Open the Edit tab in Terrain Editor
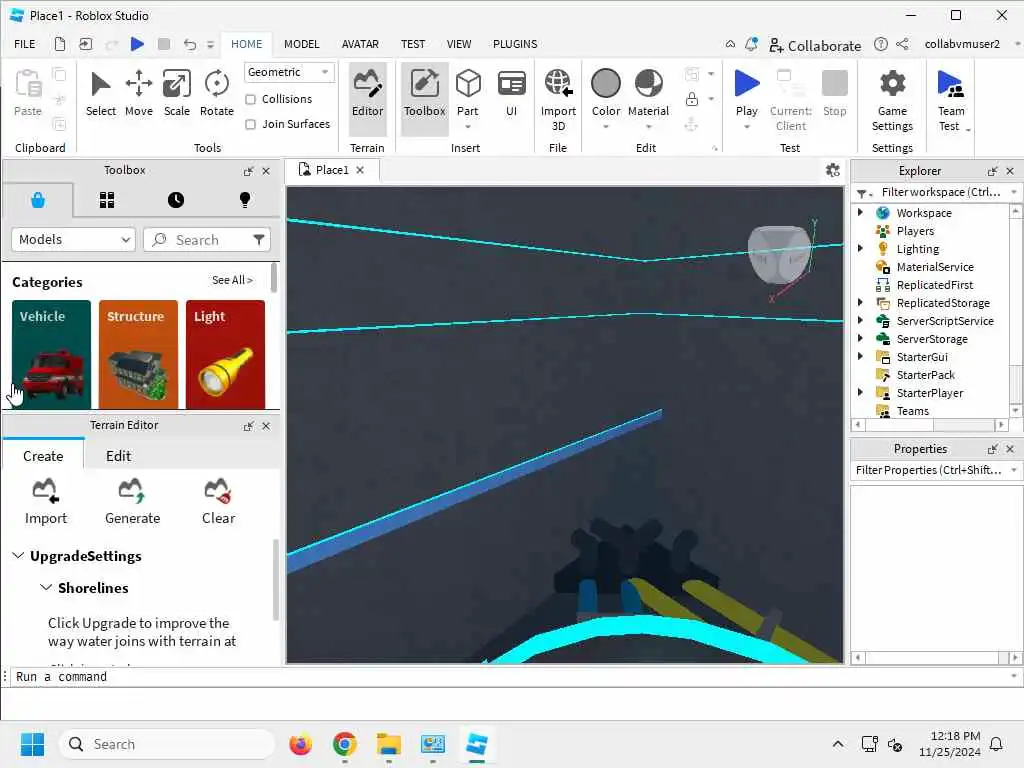 point(118,456)
